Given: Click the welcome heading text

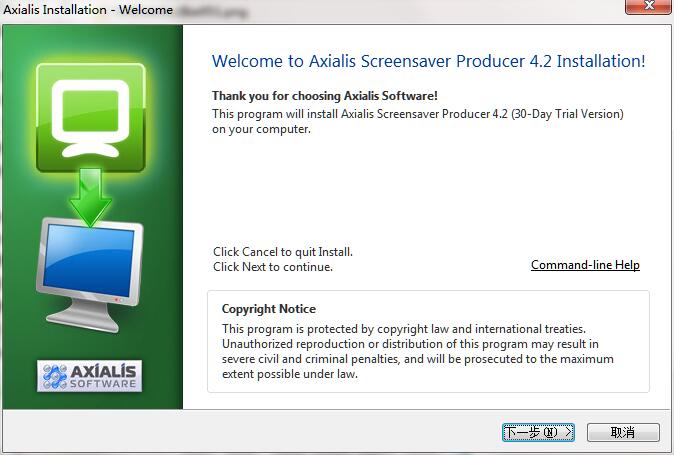Looking at the screenshot, I should tap(429, 61).
